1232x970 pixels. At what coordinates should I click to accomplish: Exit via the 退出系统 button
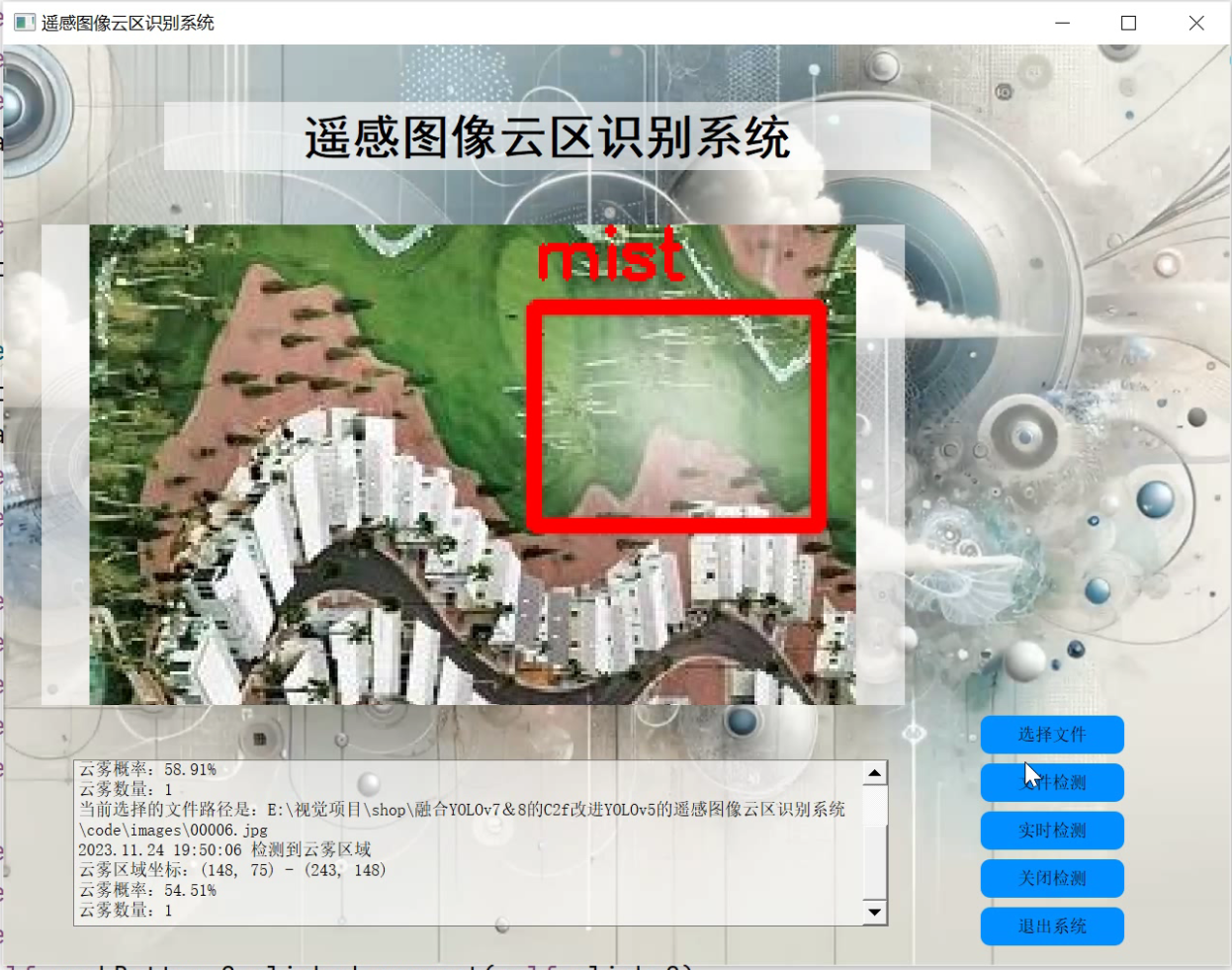pyautogui.click(x=1052, y=926)
